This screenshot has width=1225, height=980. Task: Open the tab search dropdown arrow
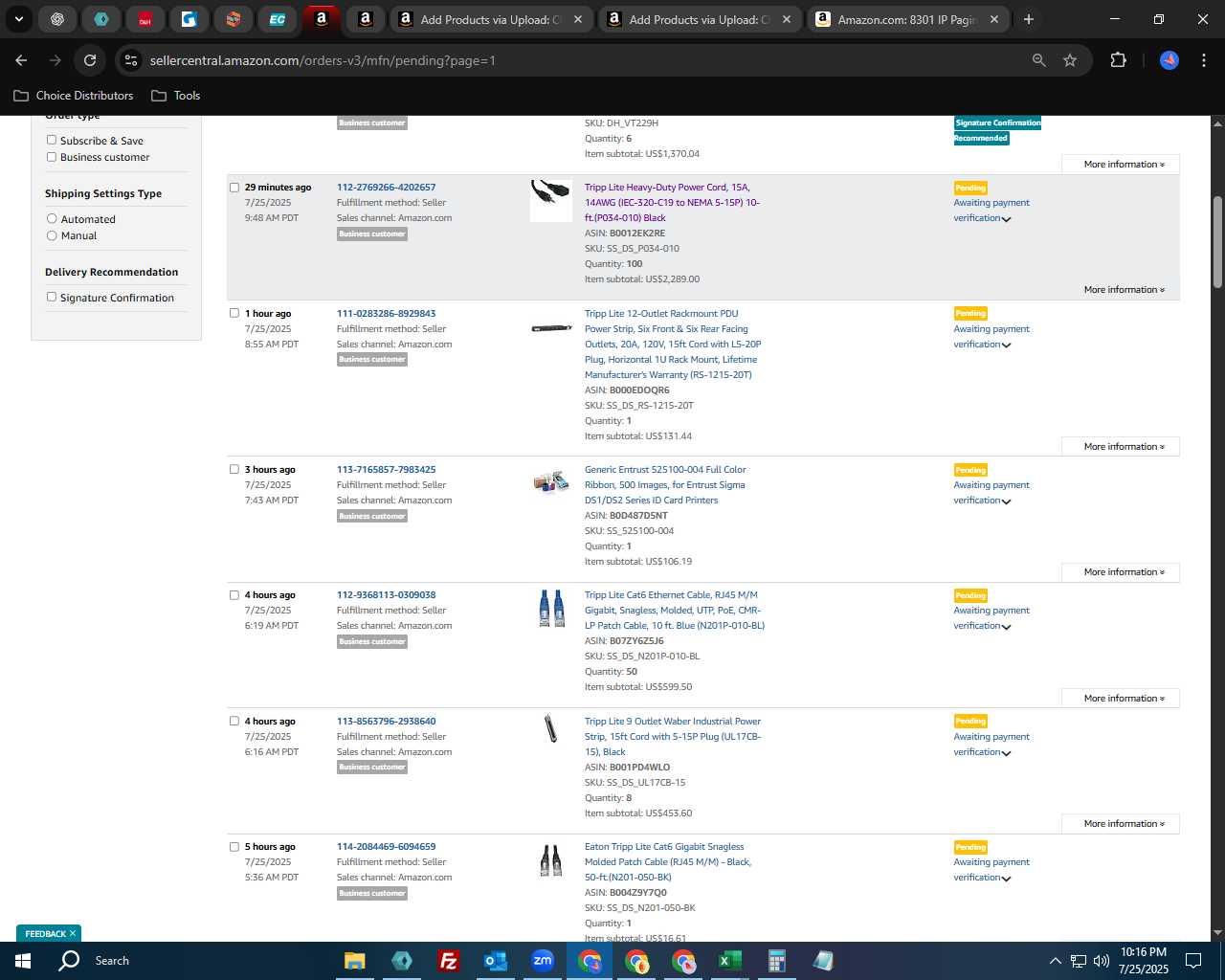[18, 19]
